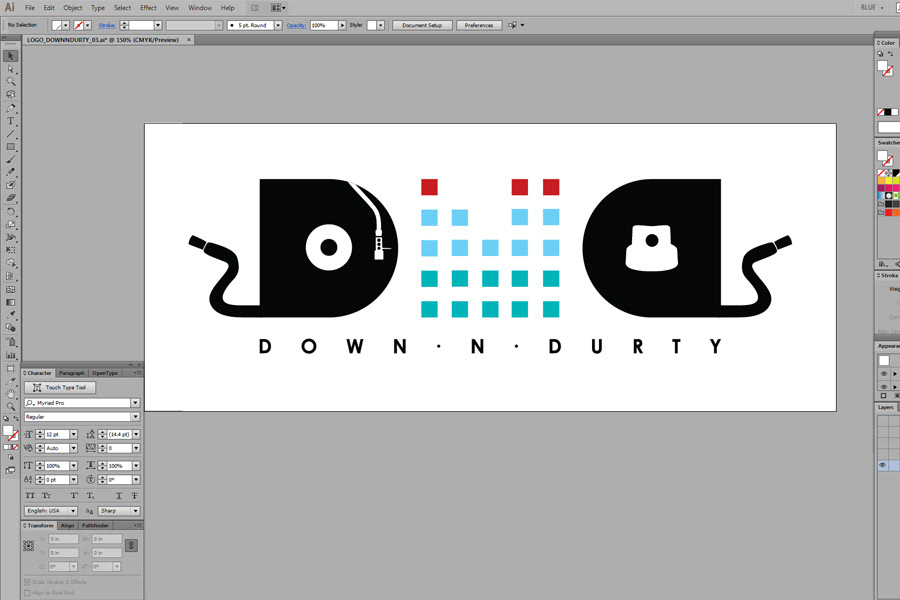Select the red swatch in Swatches panel
Image resolution: width=900 pixels, height=600 pixels.
coord(889,212)
